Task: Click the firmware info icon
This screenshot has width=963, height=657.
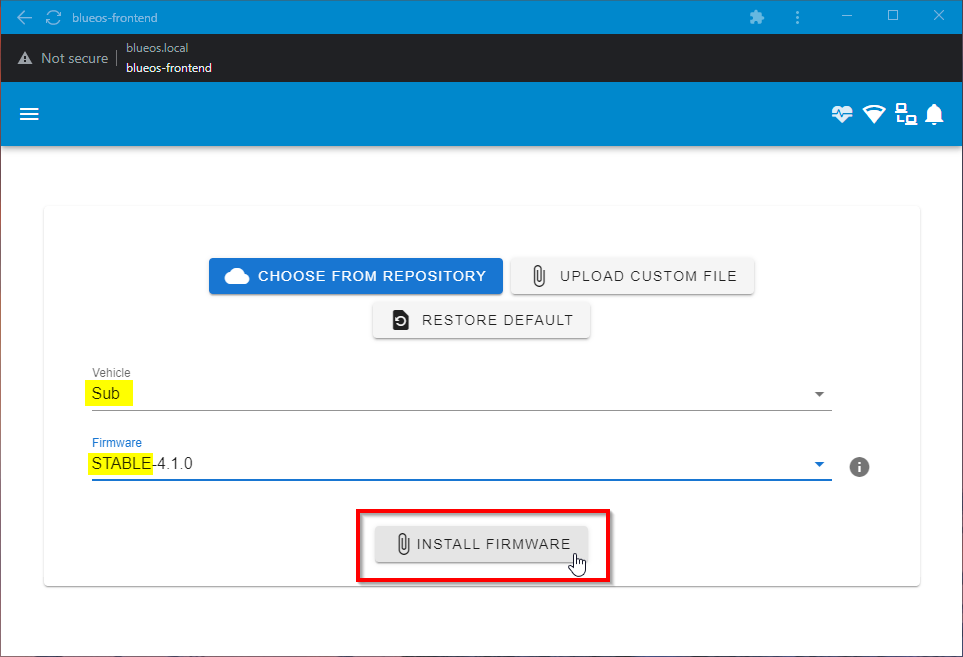Action: point(858,466)
